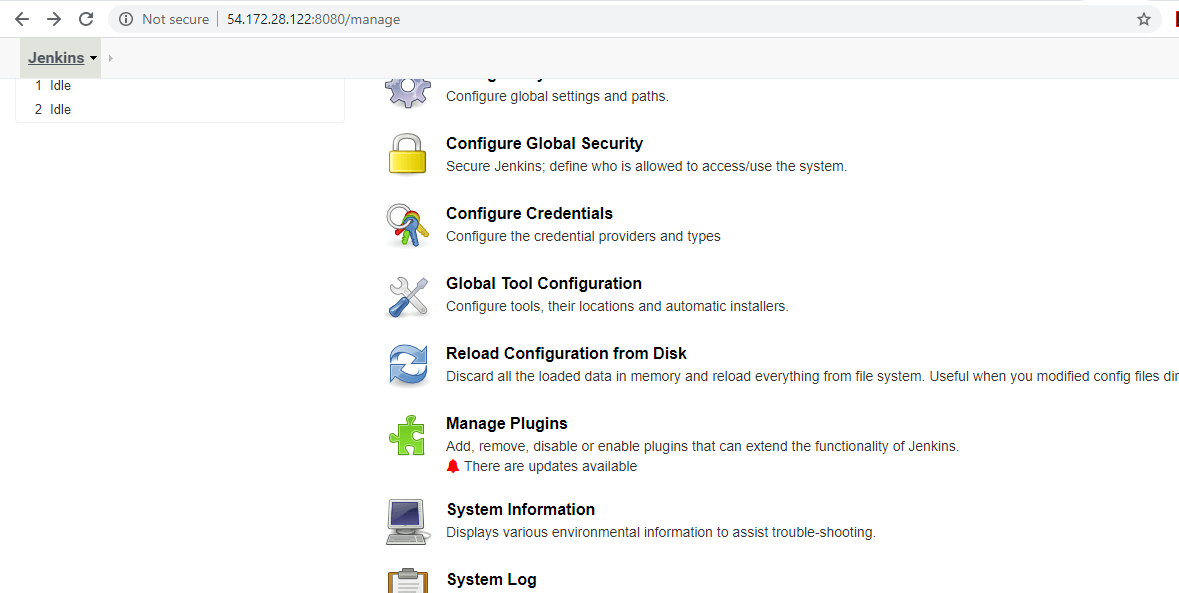Open the Configure Credentials link
This screenshot has height=593, width=1179.
coord(529,213)
